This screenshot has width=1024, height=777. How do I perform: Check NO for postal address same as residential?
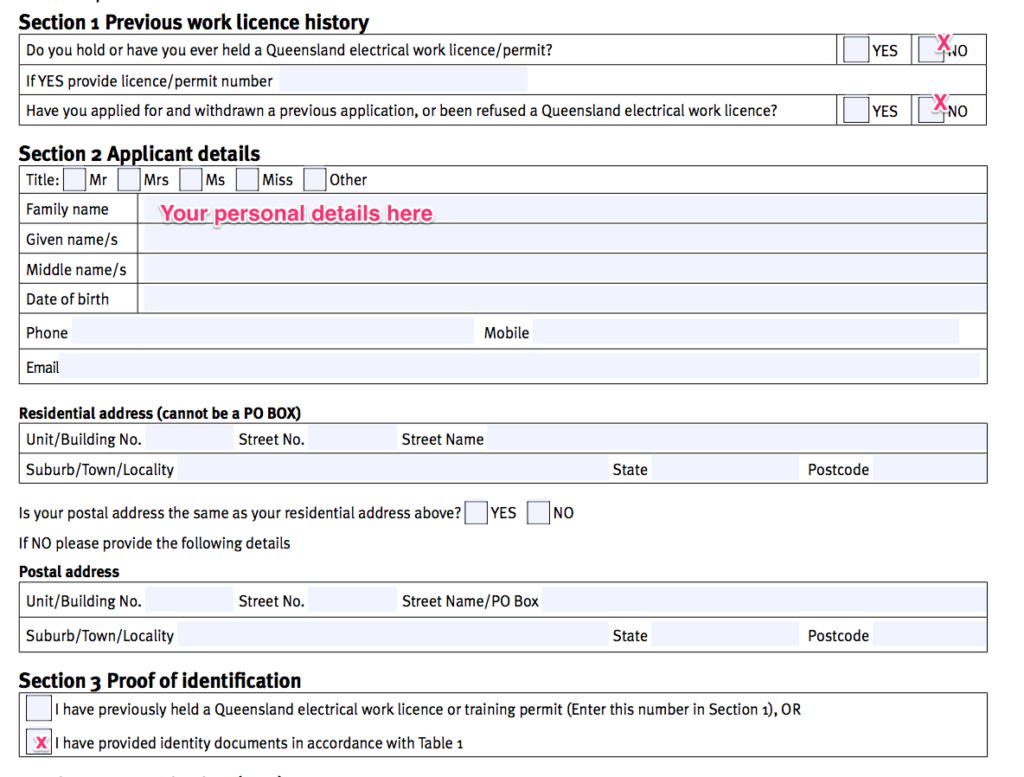pos(537,512)
